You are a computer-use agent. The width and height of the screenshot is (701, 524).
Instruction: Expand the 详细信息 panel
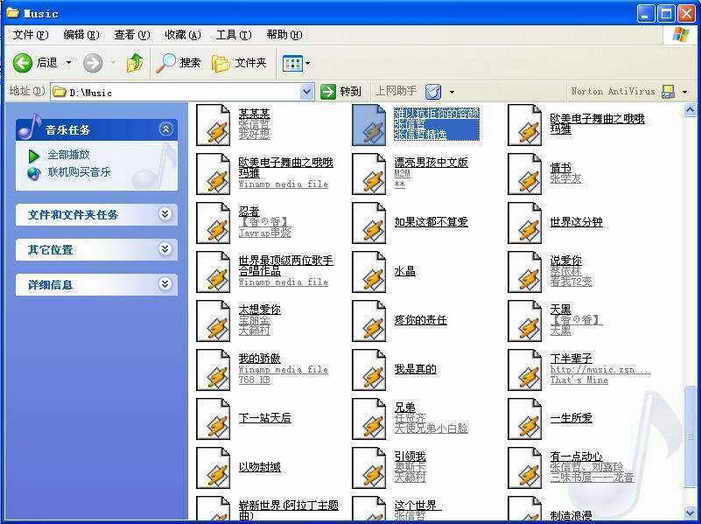[166, 284]
